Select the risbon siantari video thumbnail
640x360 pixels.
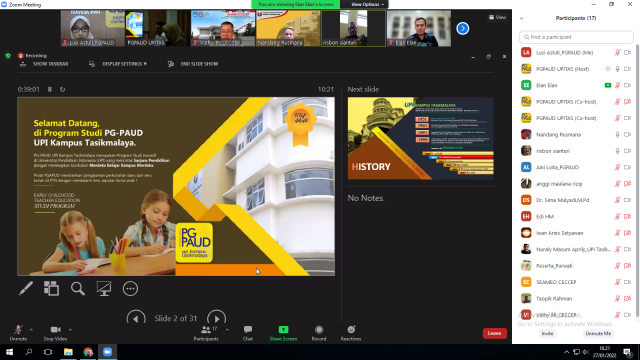point(353,28)
